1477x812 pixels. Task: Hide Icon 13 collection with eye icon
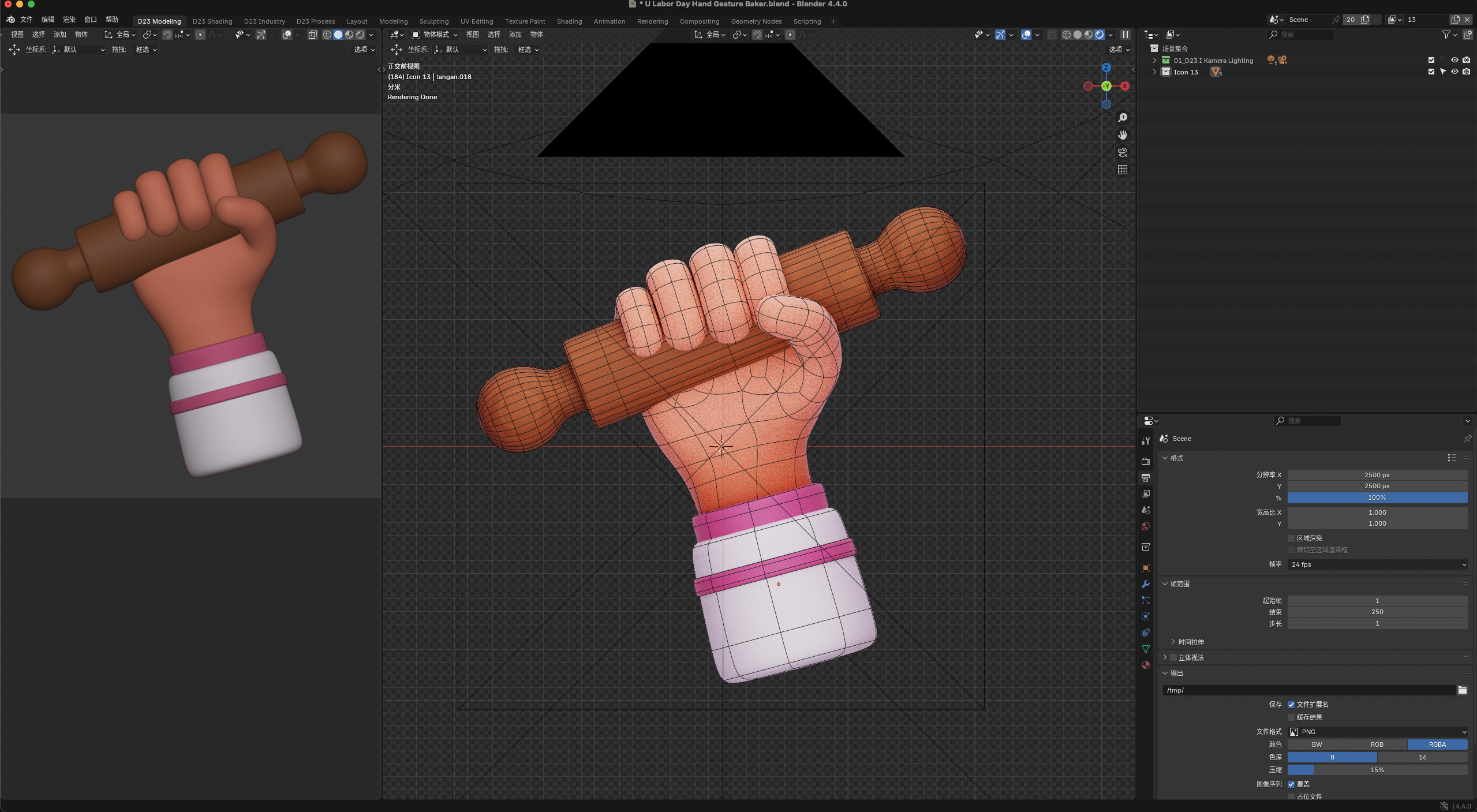click(x=1454, y=72)
